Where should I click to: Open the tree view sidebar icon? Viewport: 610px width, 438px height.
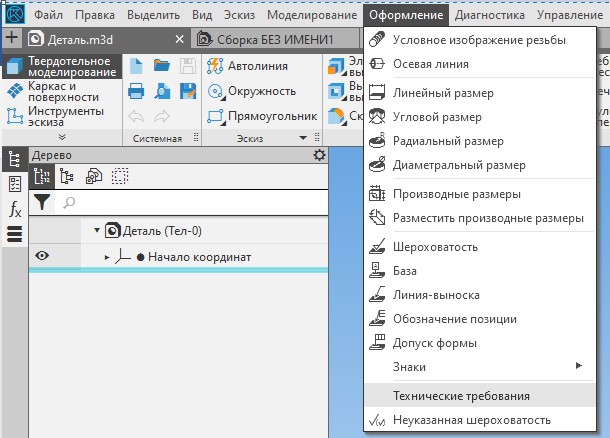pyautogui.click(x=15, y=159)
